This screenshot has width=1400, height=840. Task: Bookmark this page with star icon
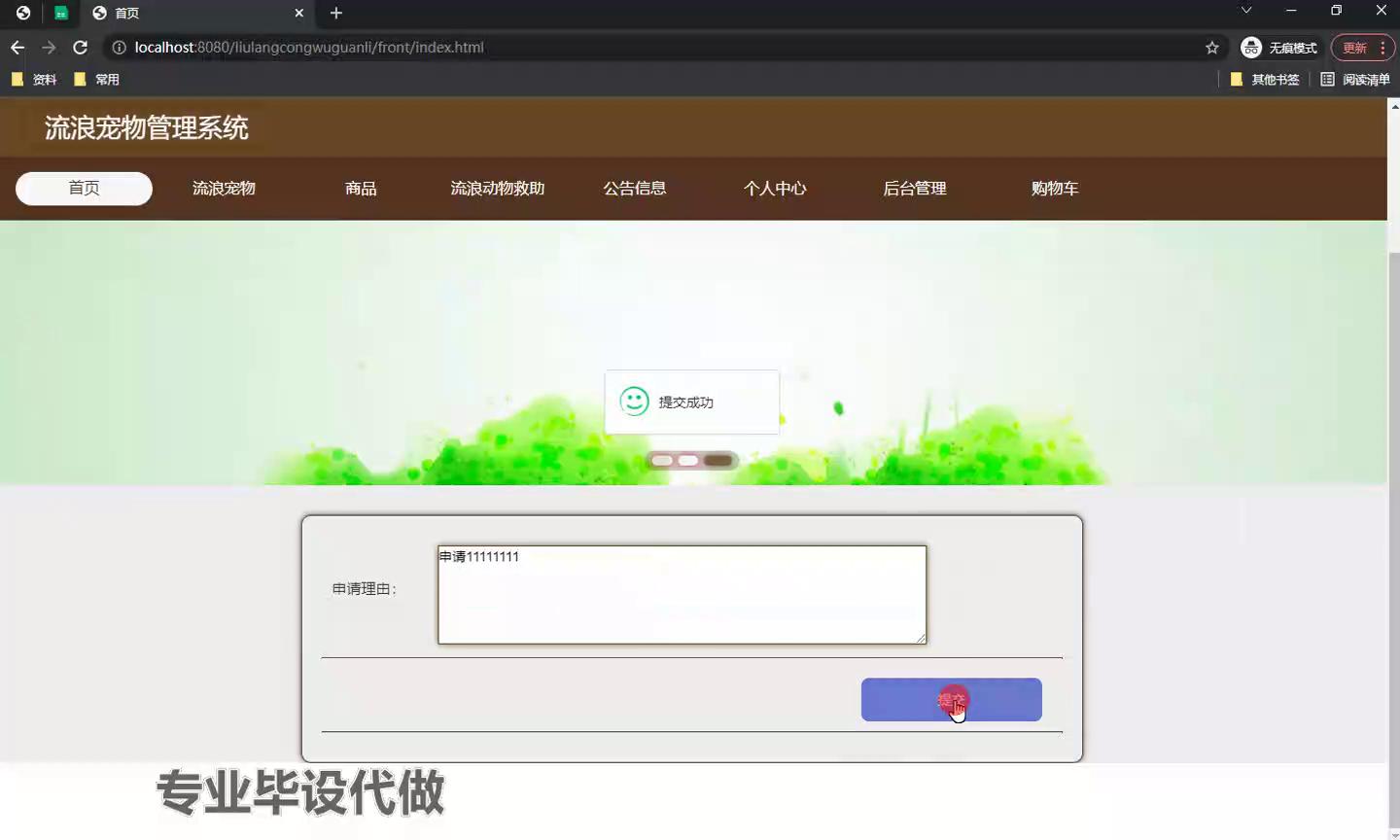click(x=1211, y=48)
